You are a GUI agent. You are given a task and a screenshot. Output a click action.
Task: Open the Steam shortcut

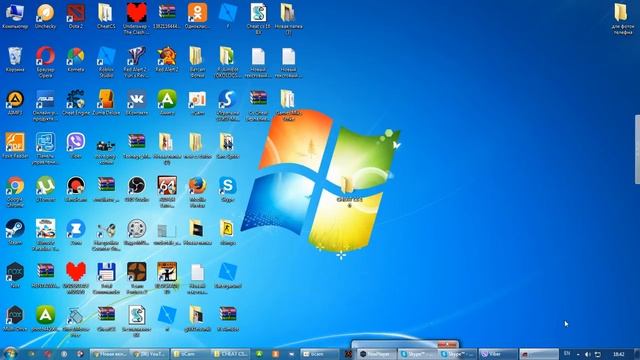click(x=15, y=233)
